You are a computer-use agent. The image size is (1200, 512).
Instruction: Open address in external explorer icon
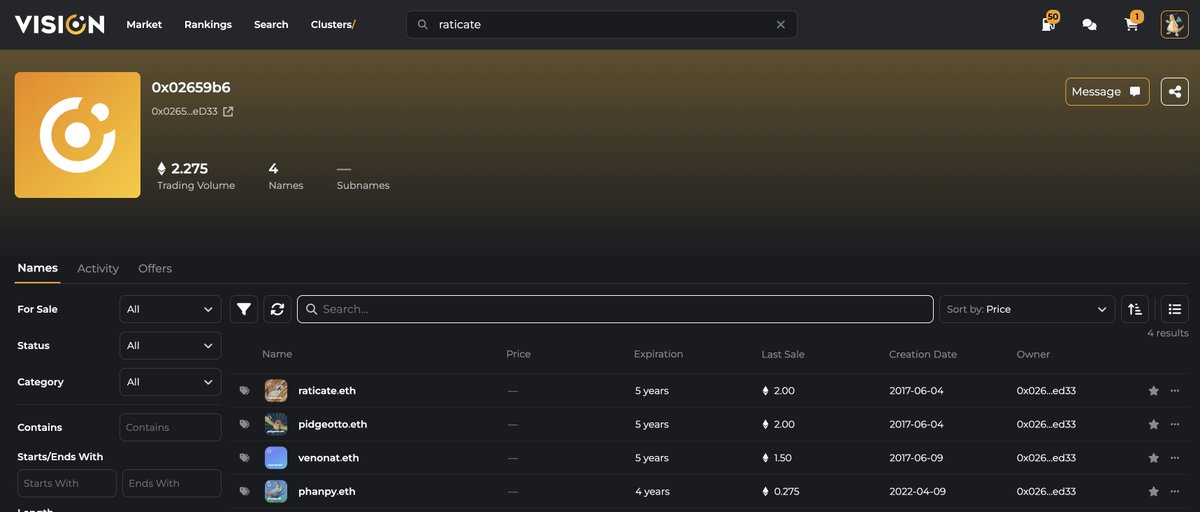[228, 112]
